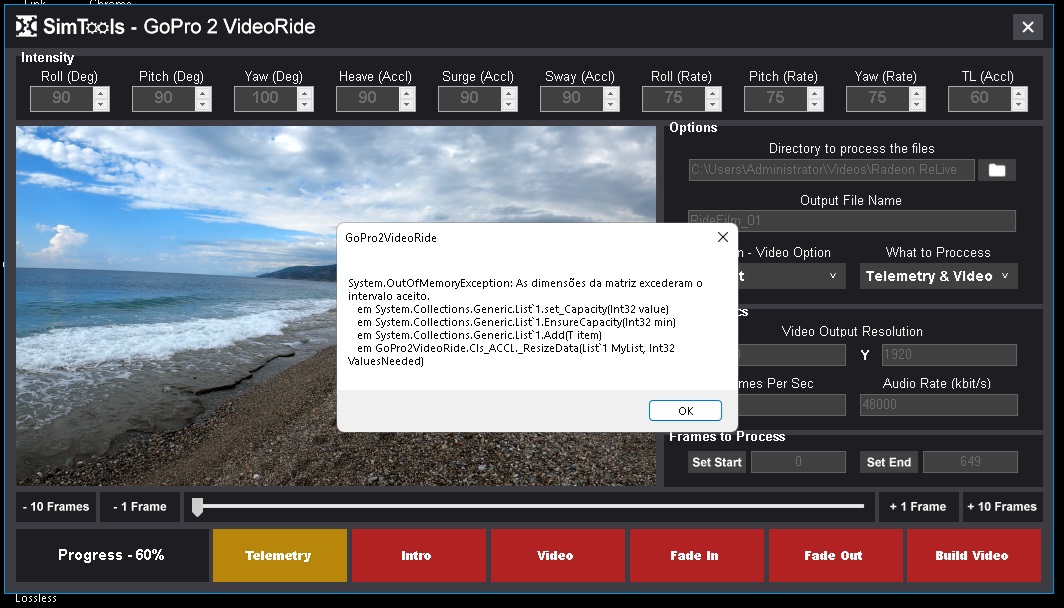Step forward with + 10 Frames
Image resolution: width=1064 pixels, height=608 pixels.
[x=1002, y=507]
